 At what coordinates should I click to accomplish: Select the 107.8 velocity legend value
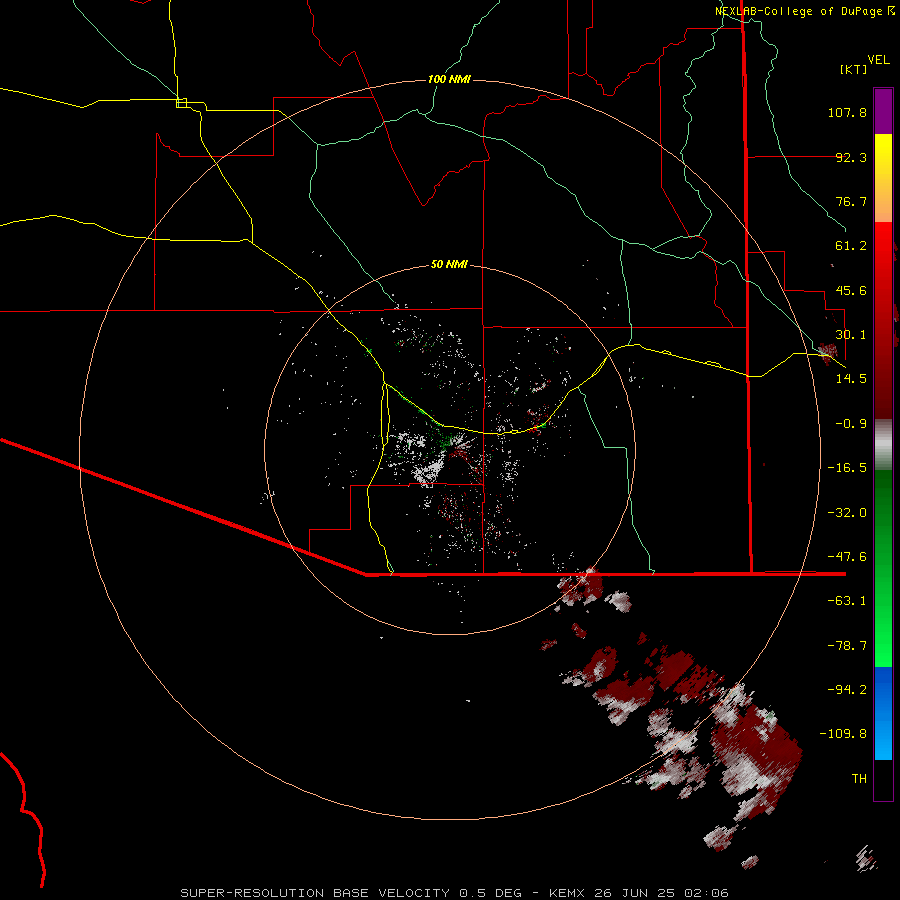[x=847, y=112]
